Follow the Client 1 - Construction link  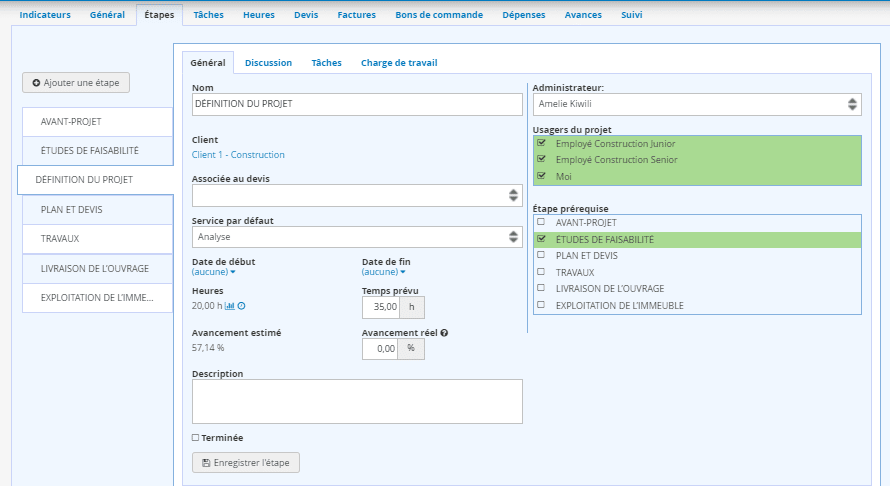[238, 155]
